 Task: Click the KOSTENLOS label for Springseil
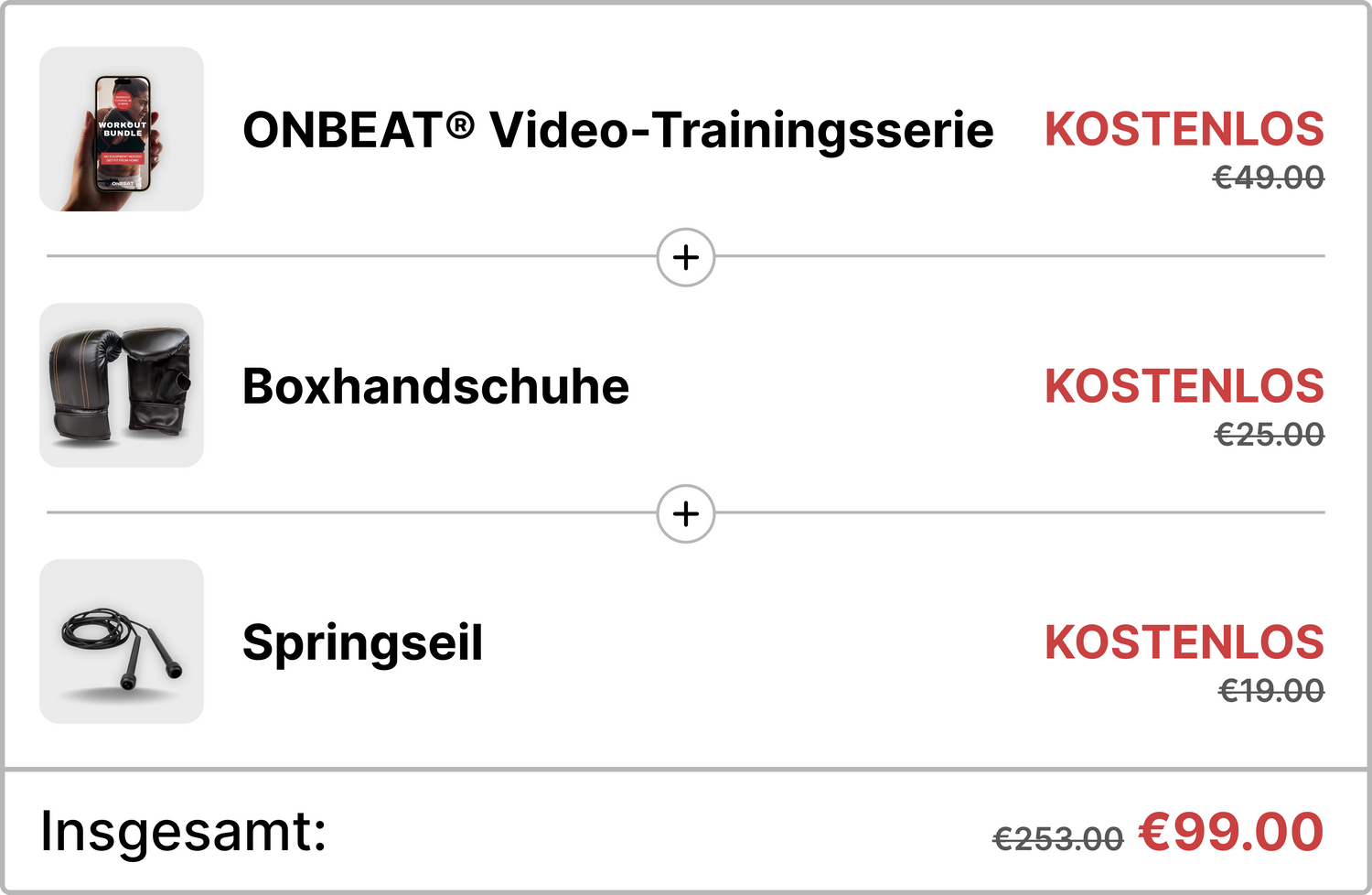click(x=1184, y=642)
